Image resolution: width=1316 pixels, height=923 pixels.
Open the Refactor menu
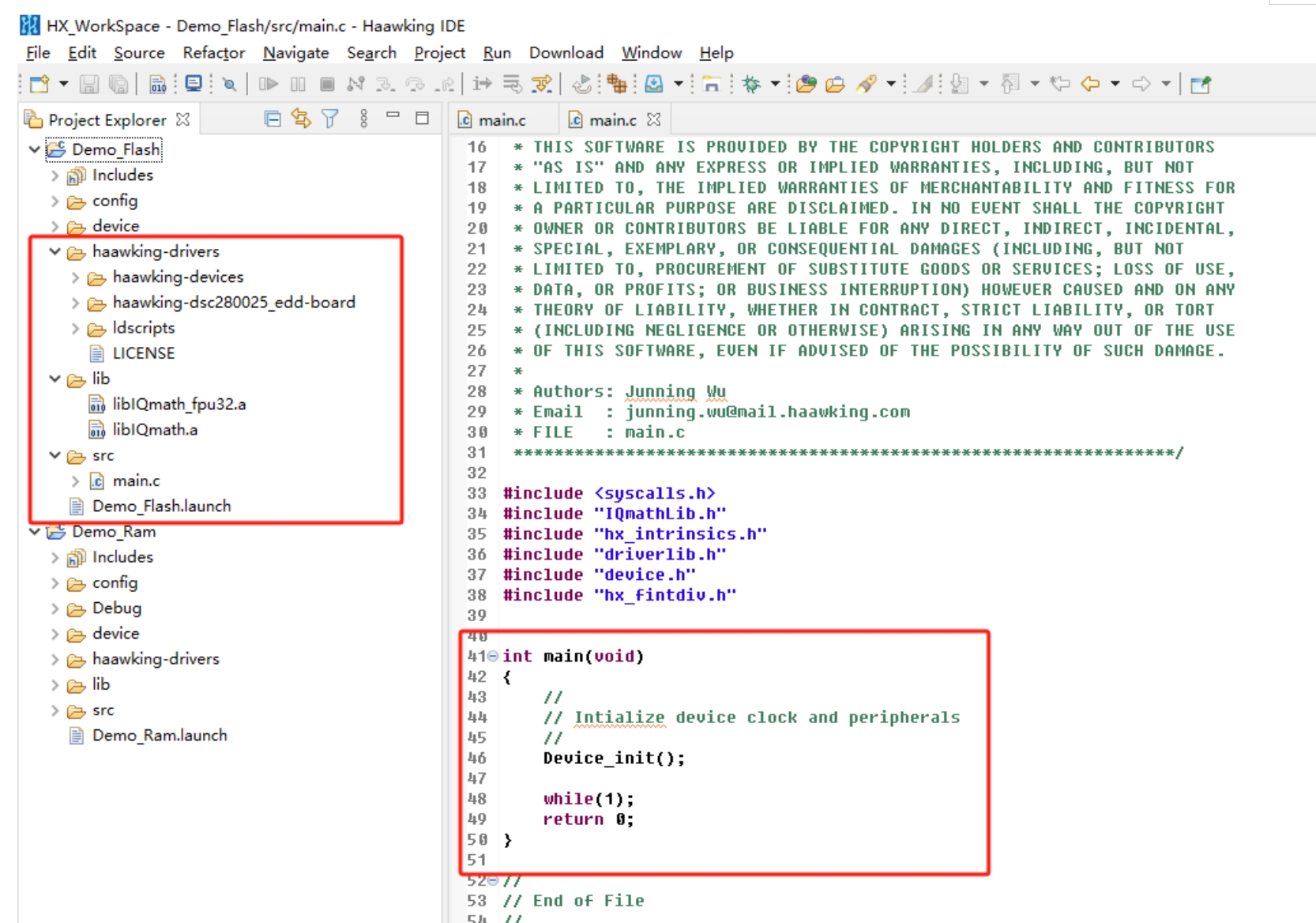[x=213, y=53]
